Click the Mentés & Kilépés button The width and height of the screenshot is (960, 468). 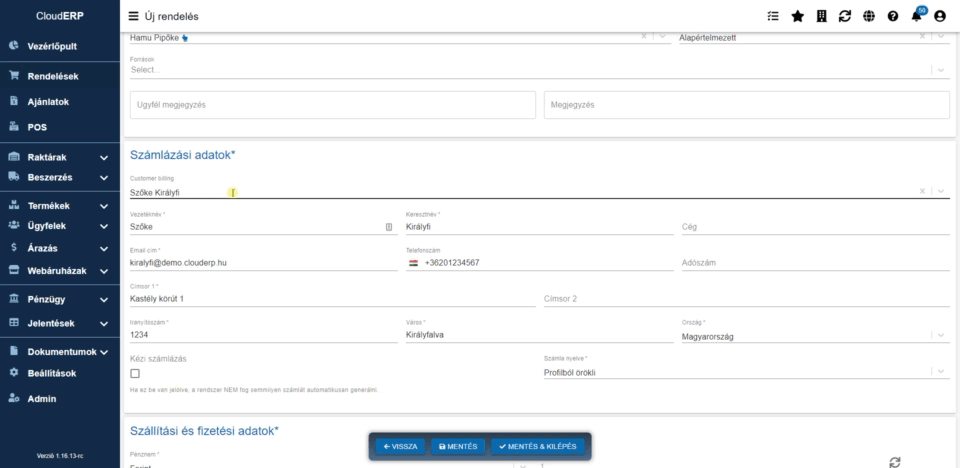click(x=538, y=446)
